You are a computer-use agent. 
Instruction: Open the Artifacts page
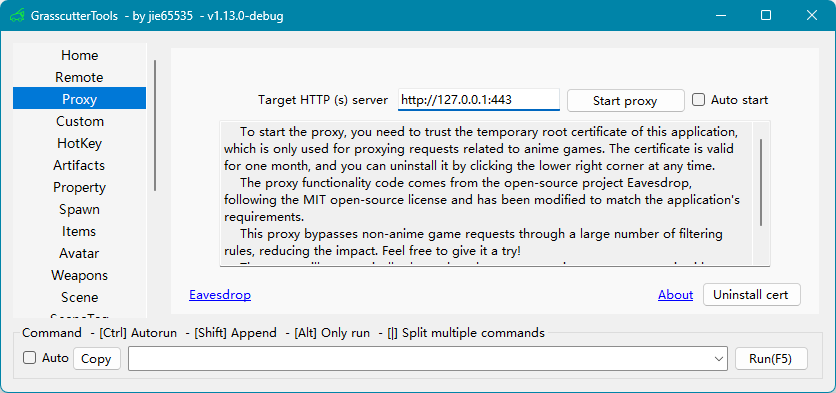click(x=79, y=165)
